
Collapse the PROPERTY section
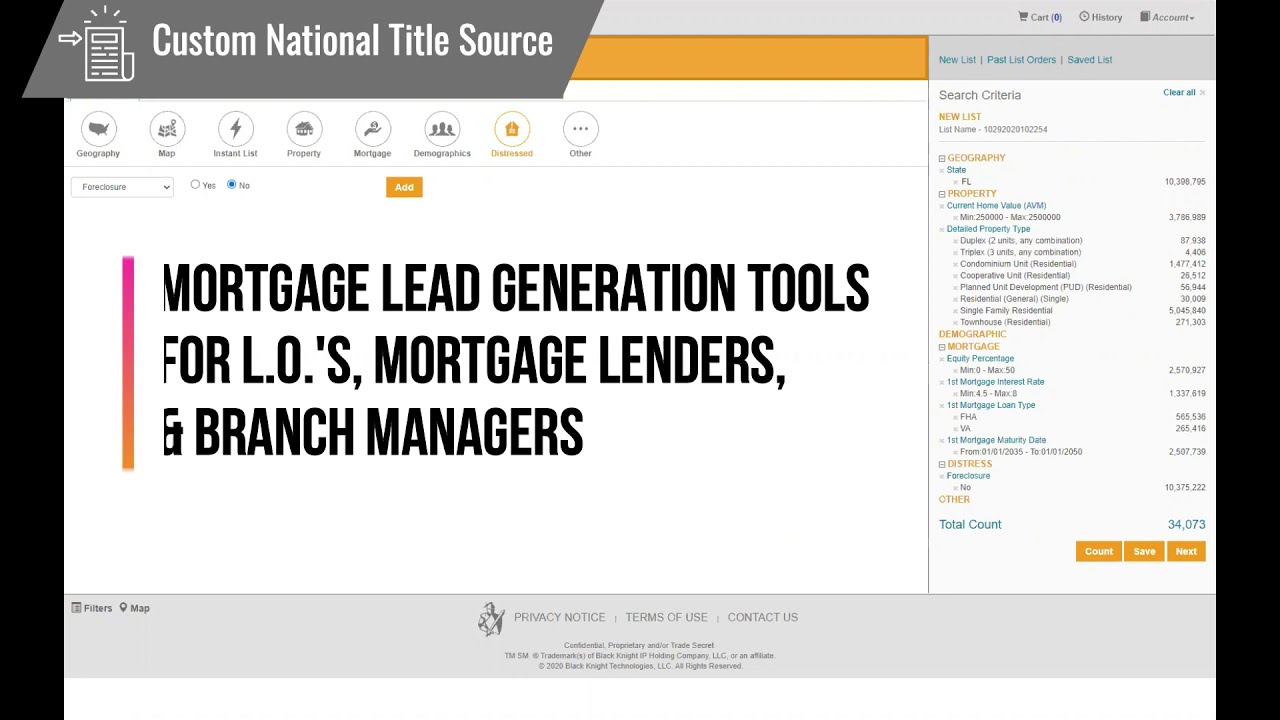(x=942, y=194)
